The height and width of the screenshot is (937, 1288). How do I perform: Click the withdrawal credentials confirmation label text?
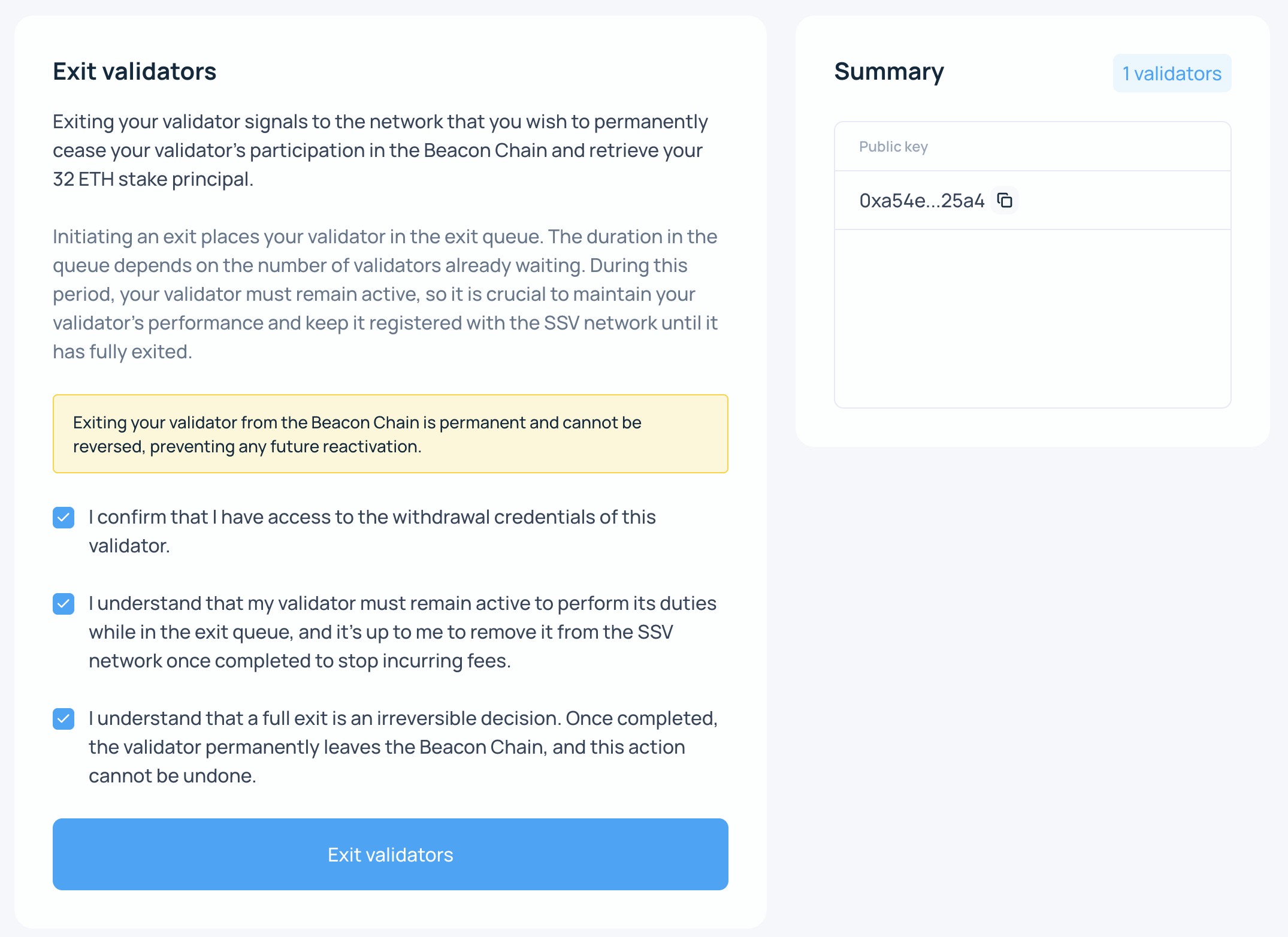[x=372, y=531]
